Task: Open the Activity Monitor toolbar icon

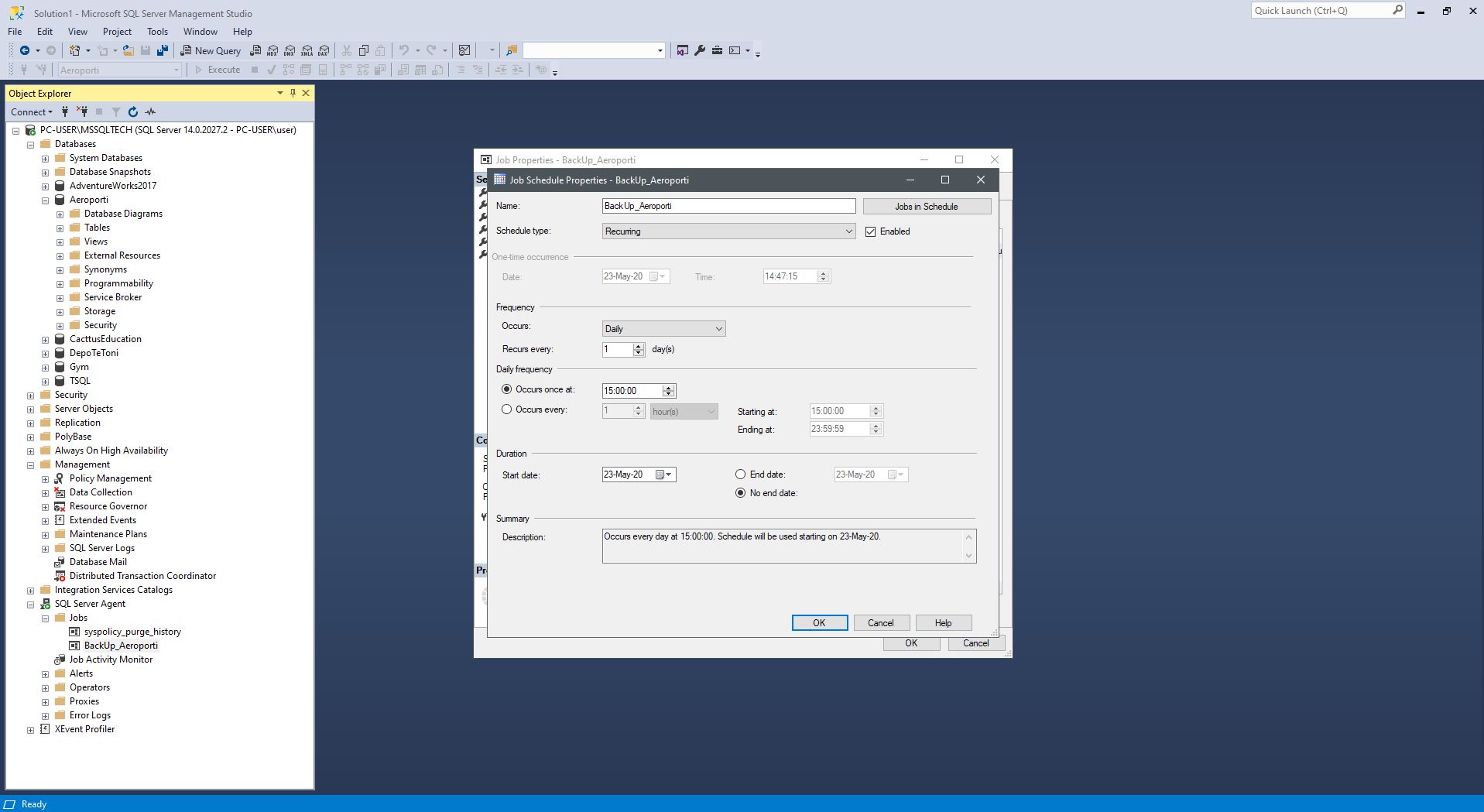Action: coord(464,50)
